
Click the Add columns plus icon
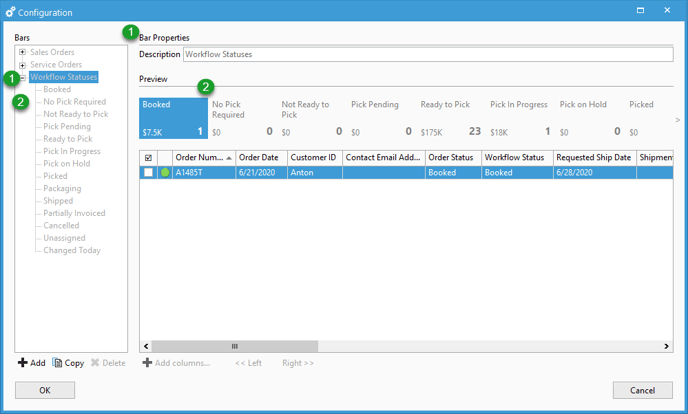point(147,363)
